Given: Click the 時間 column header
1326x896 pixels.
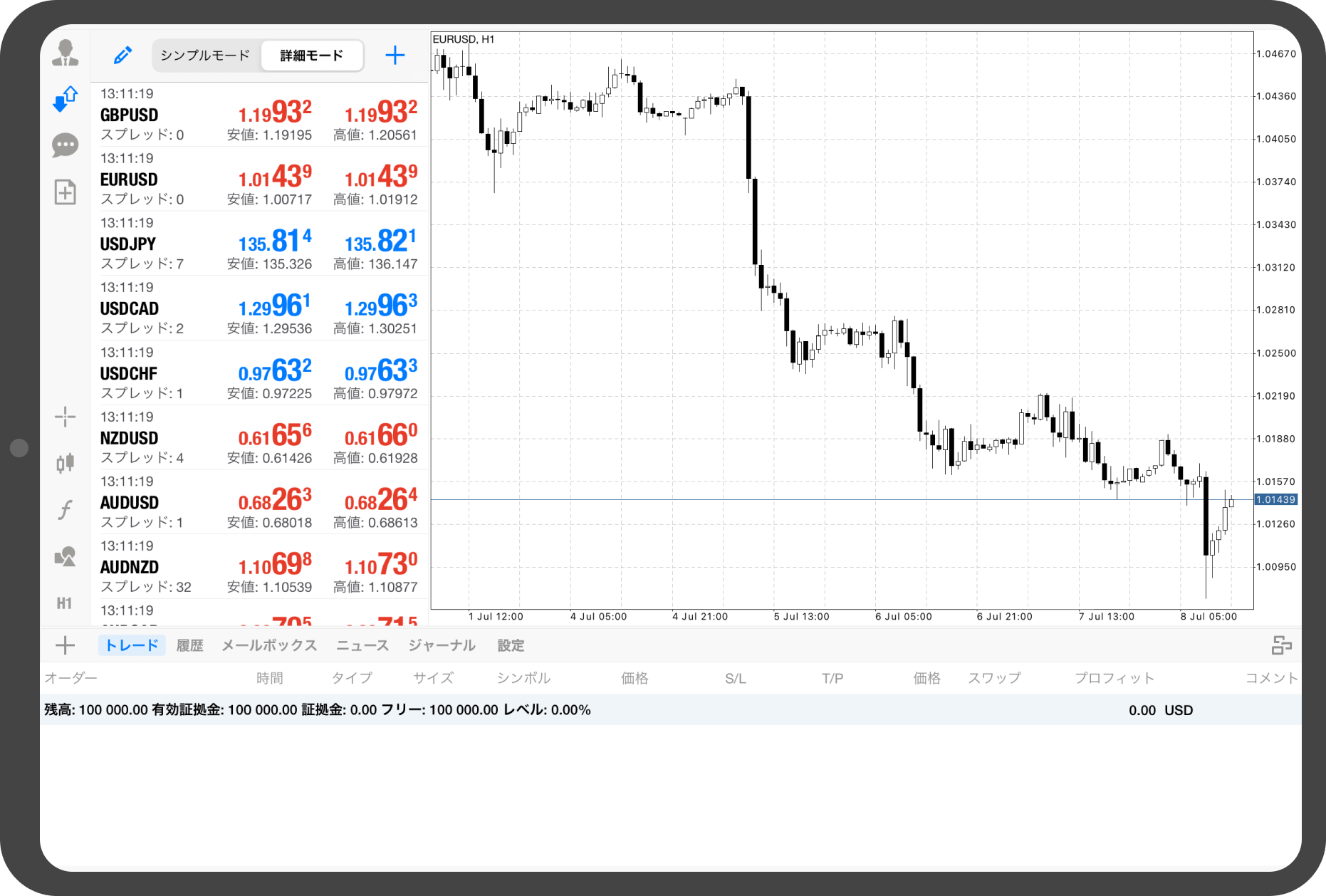Looking at the screenshot, I should point(270,678).
